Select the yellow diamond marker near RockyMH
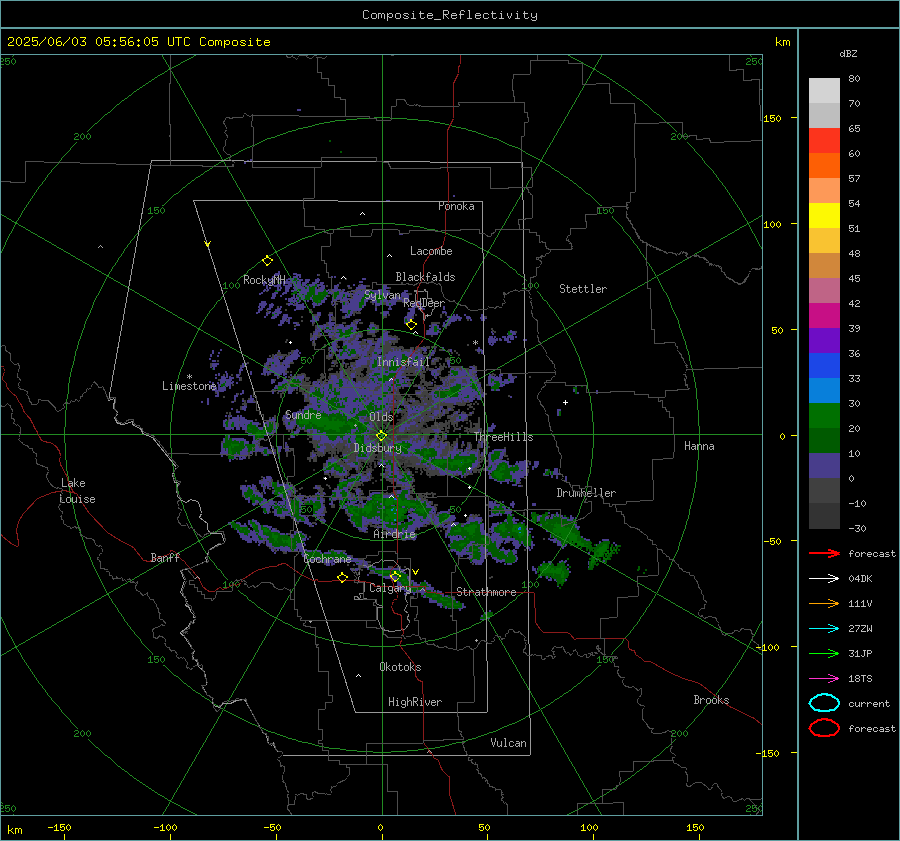 point(267,261)
